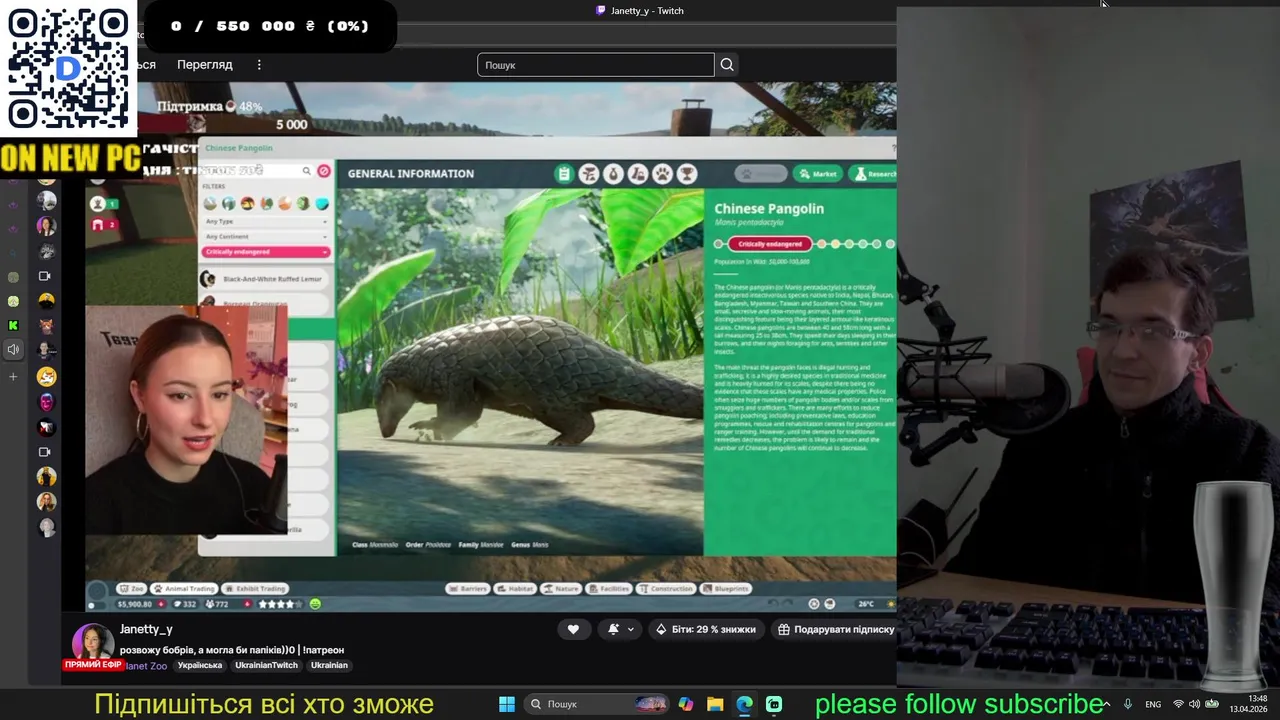Open the notification bell dropdown
This screenshot has width=1280, height=720.
(x=620, y=629)
